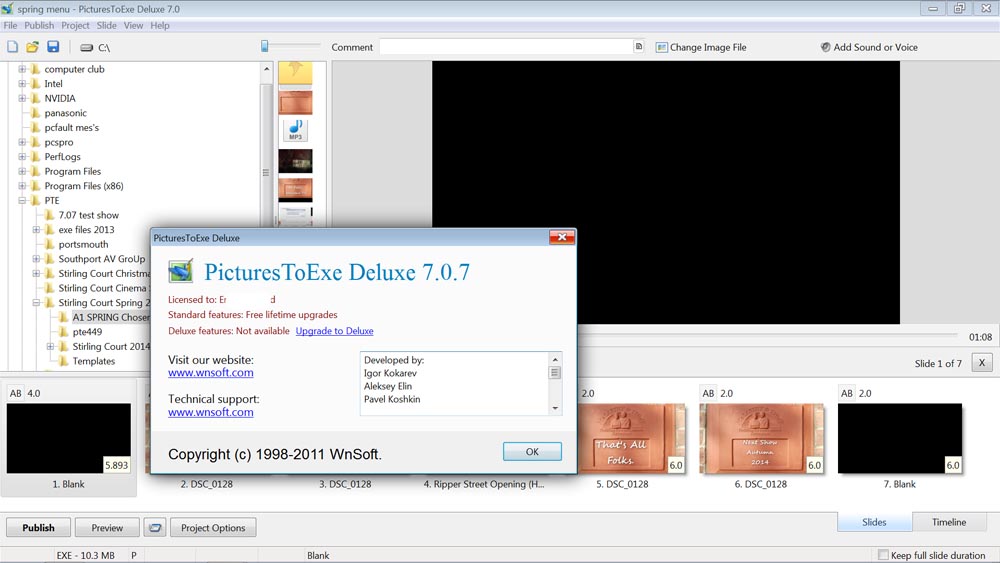The height and width of the screenshot is (563, 1000).
Task: Expand the NVIDIA folder node
Action: (x=22, y=98)
